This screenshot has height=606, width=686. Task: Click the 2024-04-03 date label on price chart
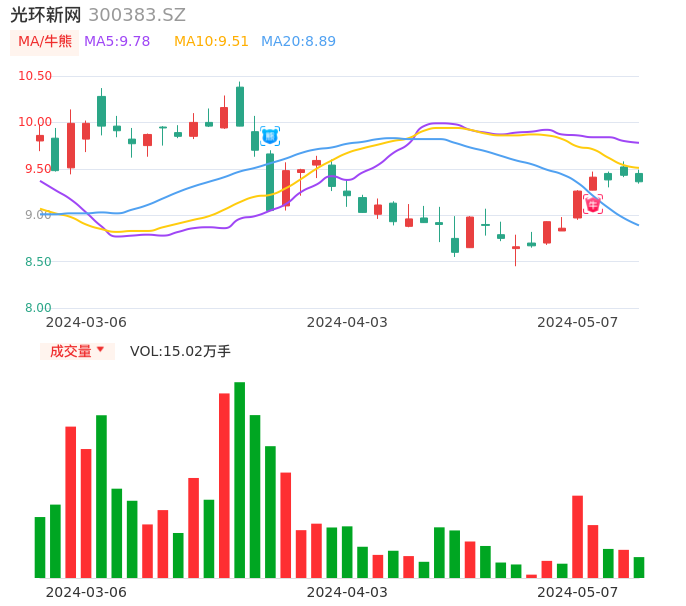coord(347,322)
